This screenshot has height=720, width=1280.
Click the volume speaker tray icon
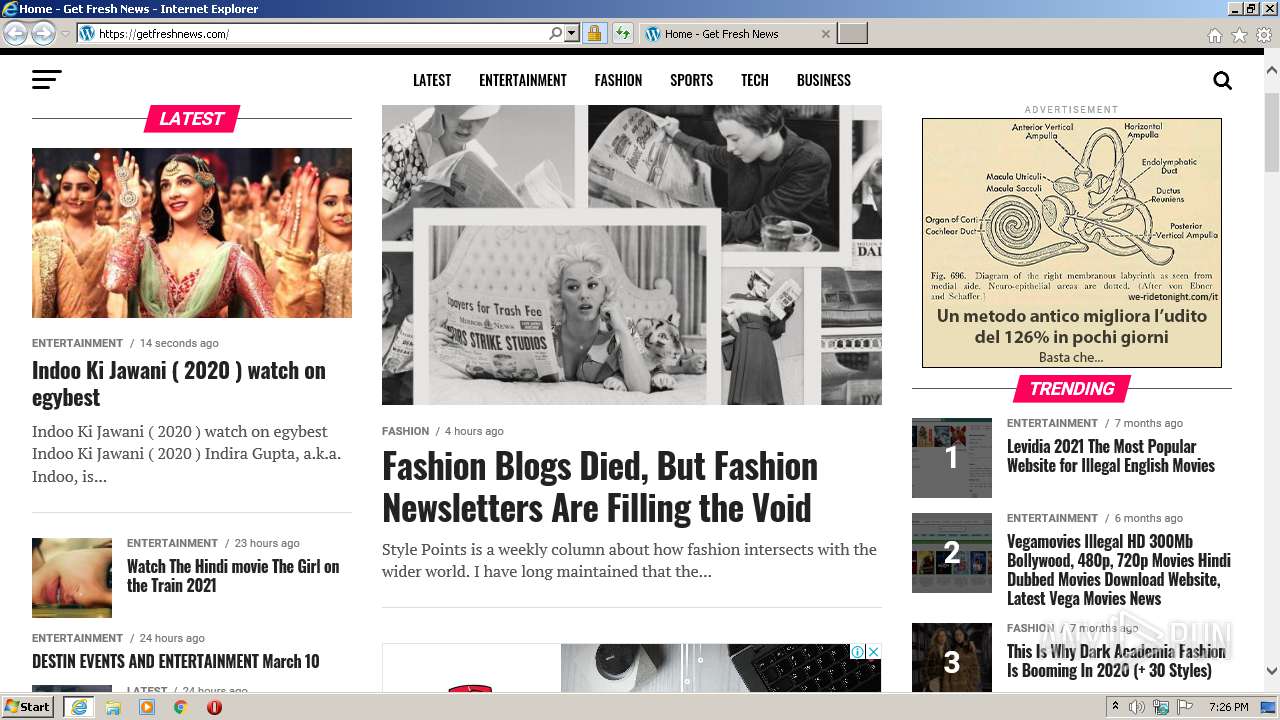1137,707
